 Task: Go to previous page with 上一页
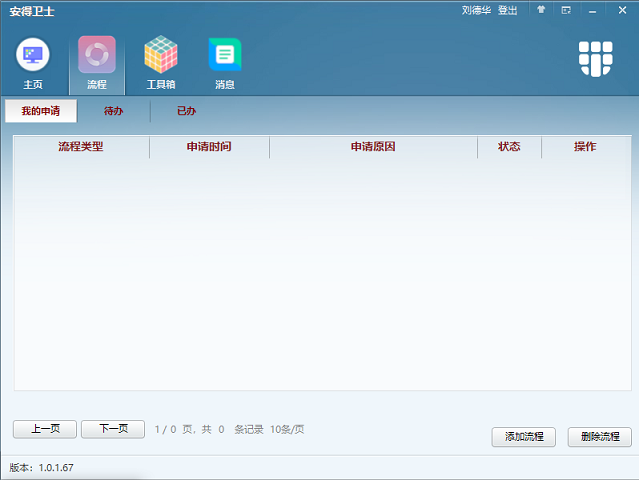coord(45,429)
